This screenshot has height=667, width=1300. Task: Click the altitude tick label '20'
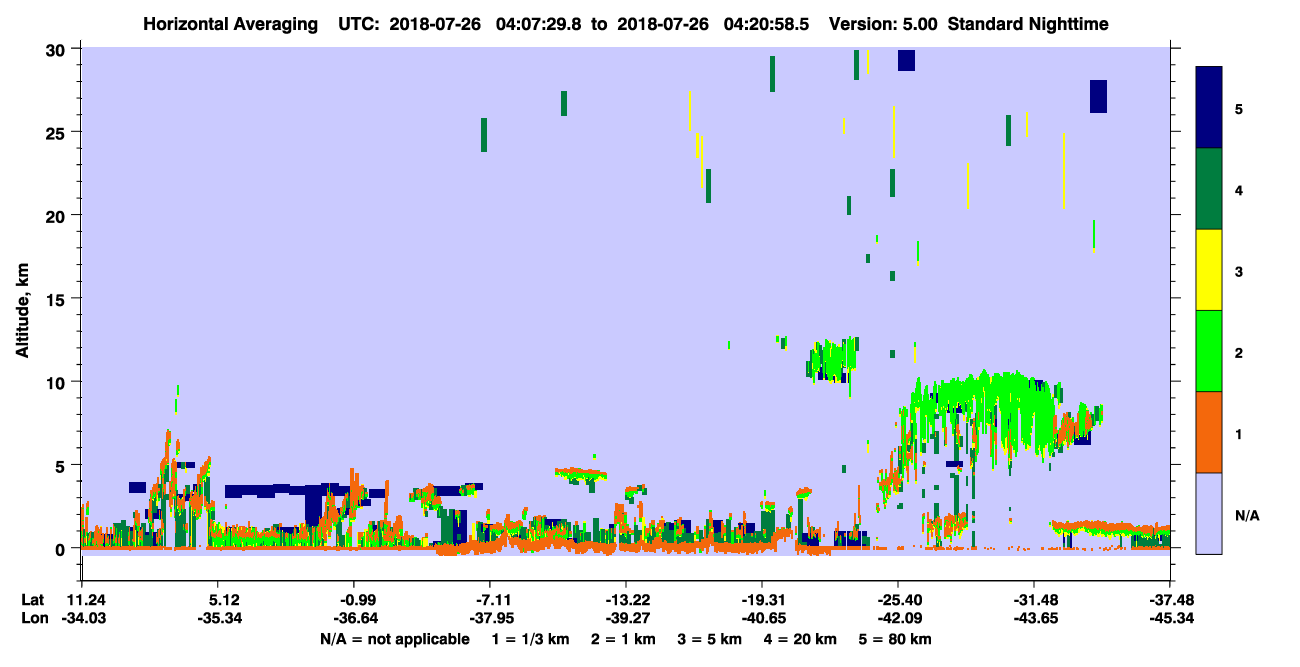pyautogui.click(x=58, y=215)
